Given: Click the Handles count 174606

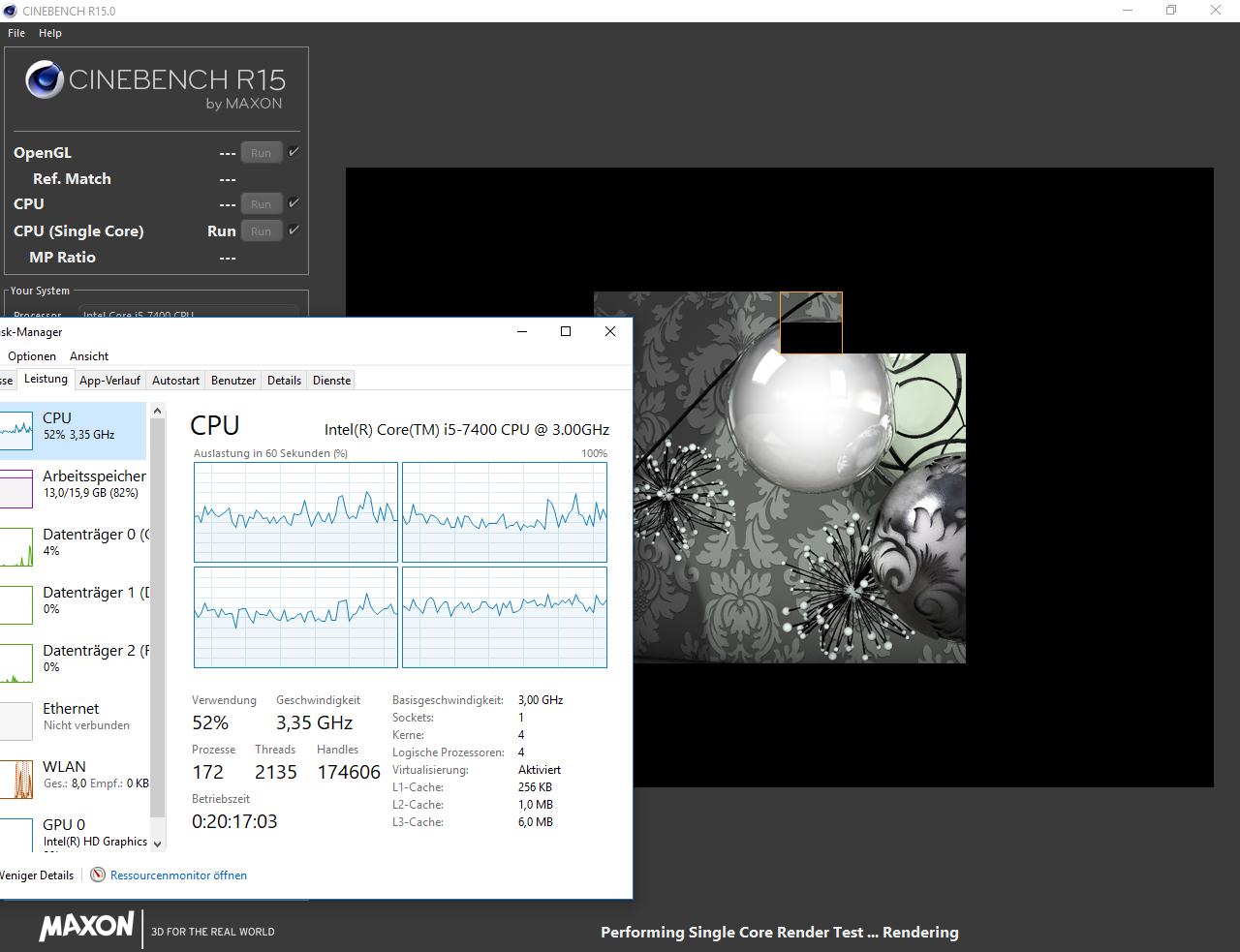Looking at the screenshot, I should pos(349,772).
